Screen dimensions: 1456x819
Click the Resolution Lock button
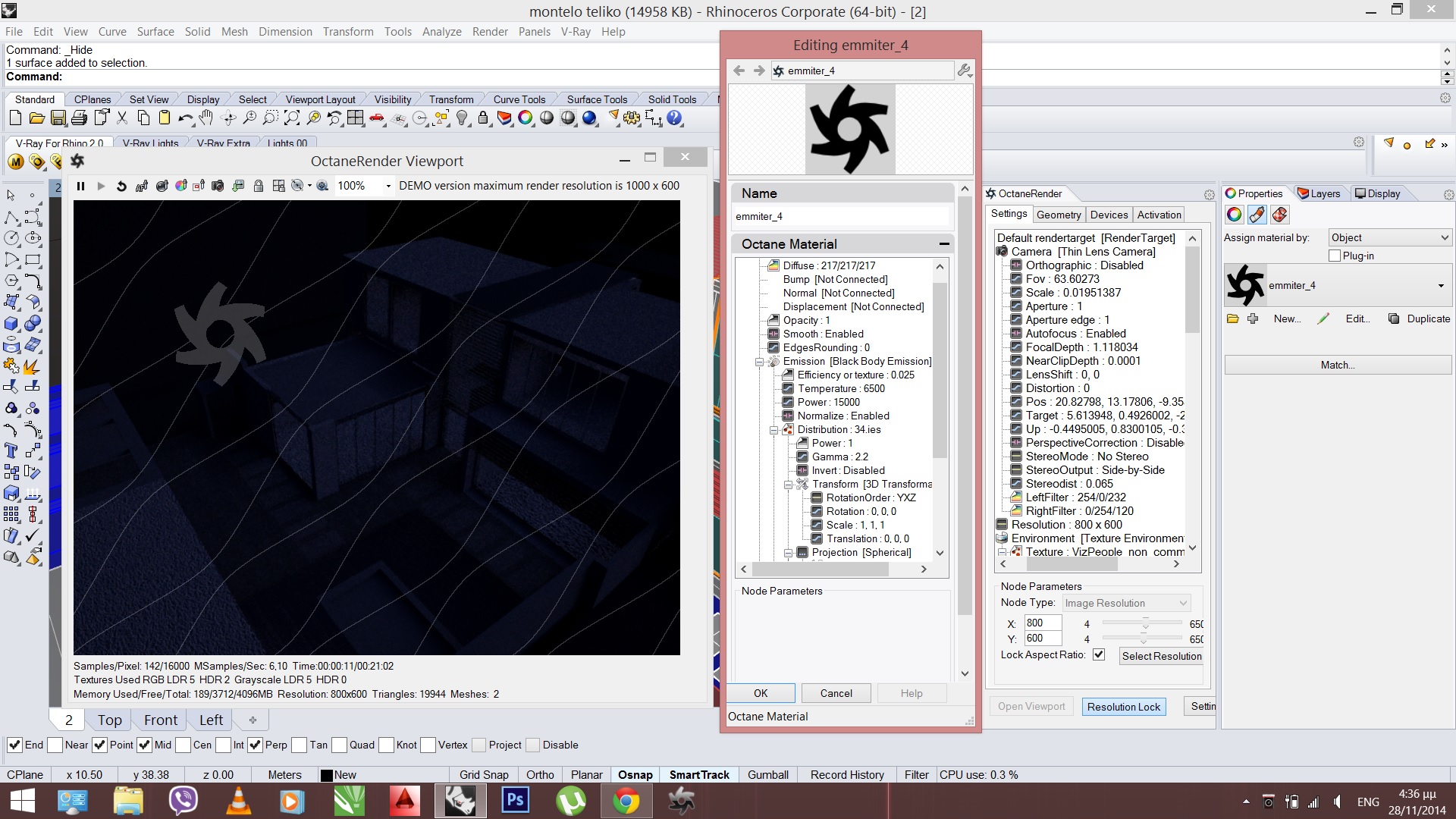coord(1123,707)
